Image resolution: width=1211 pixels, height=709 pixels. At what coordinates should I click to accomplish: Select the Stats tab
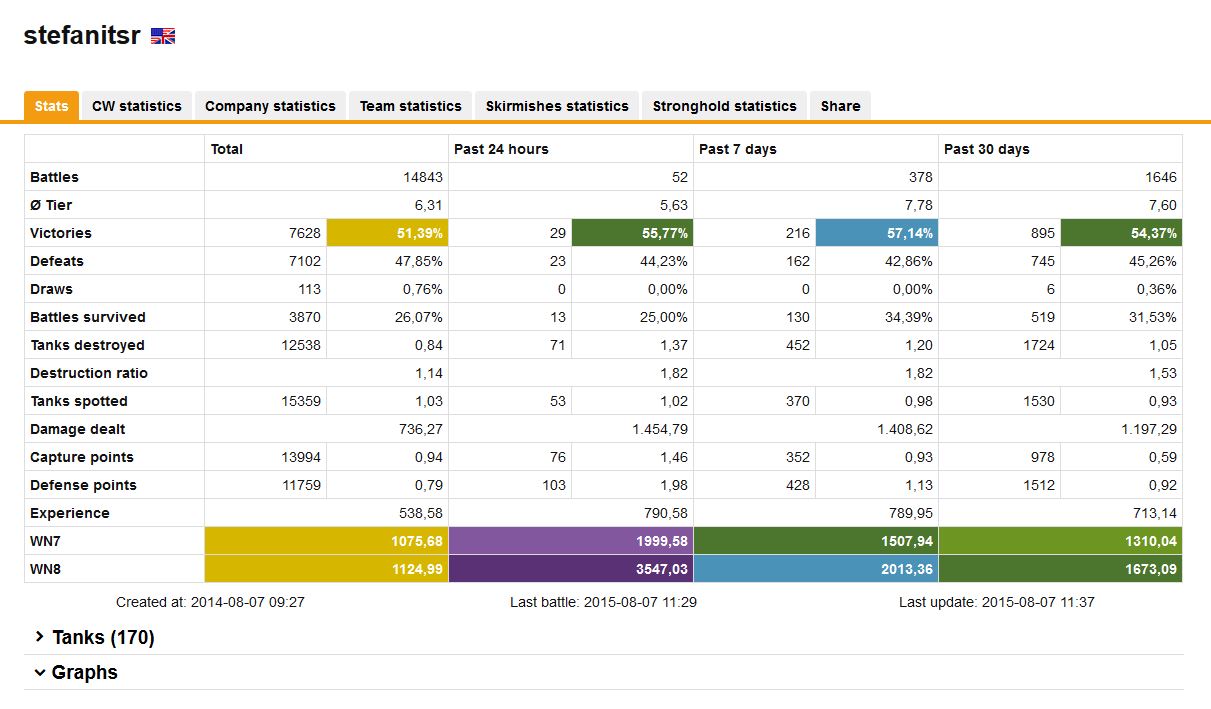click(51, 106)
